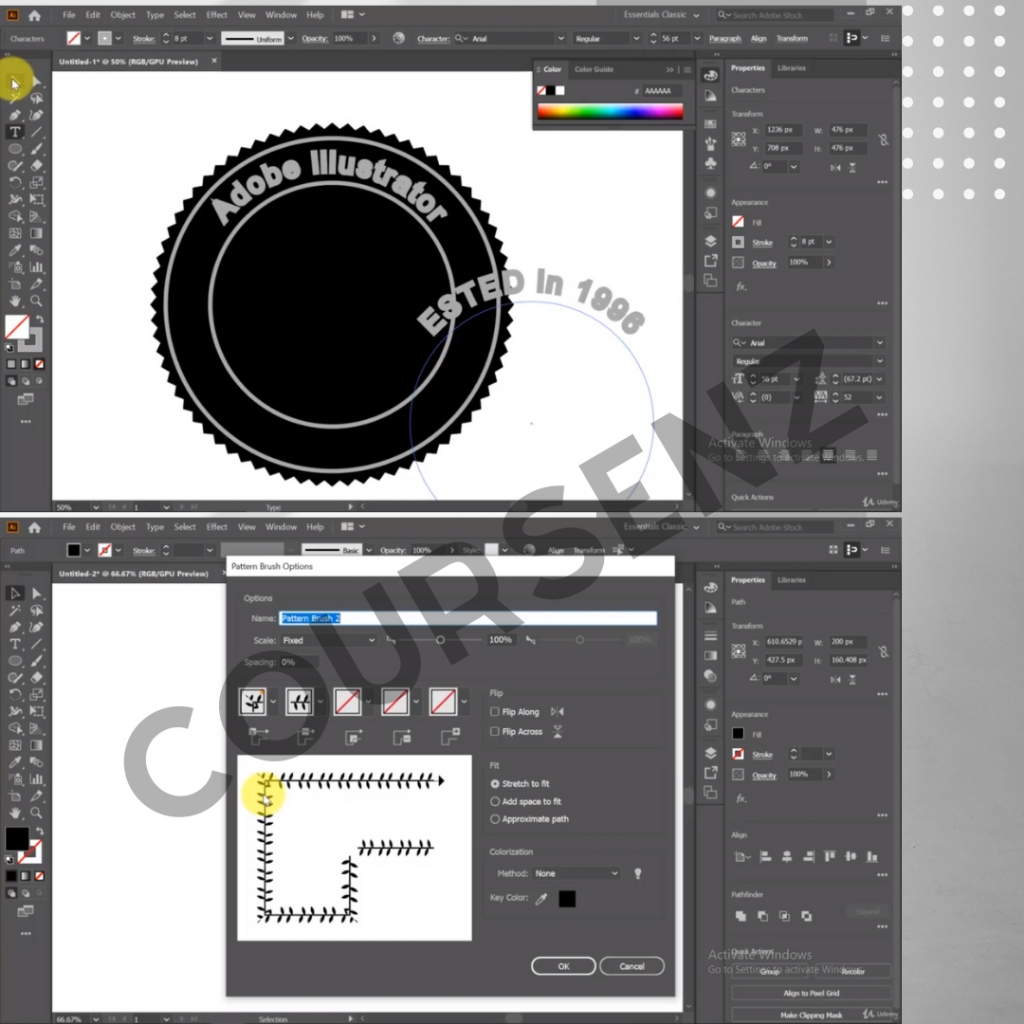This screenshot has height=1024, width=1024.
Task: Open the File menu in Untitled-1 window
Action: (69, 14)
